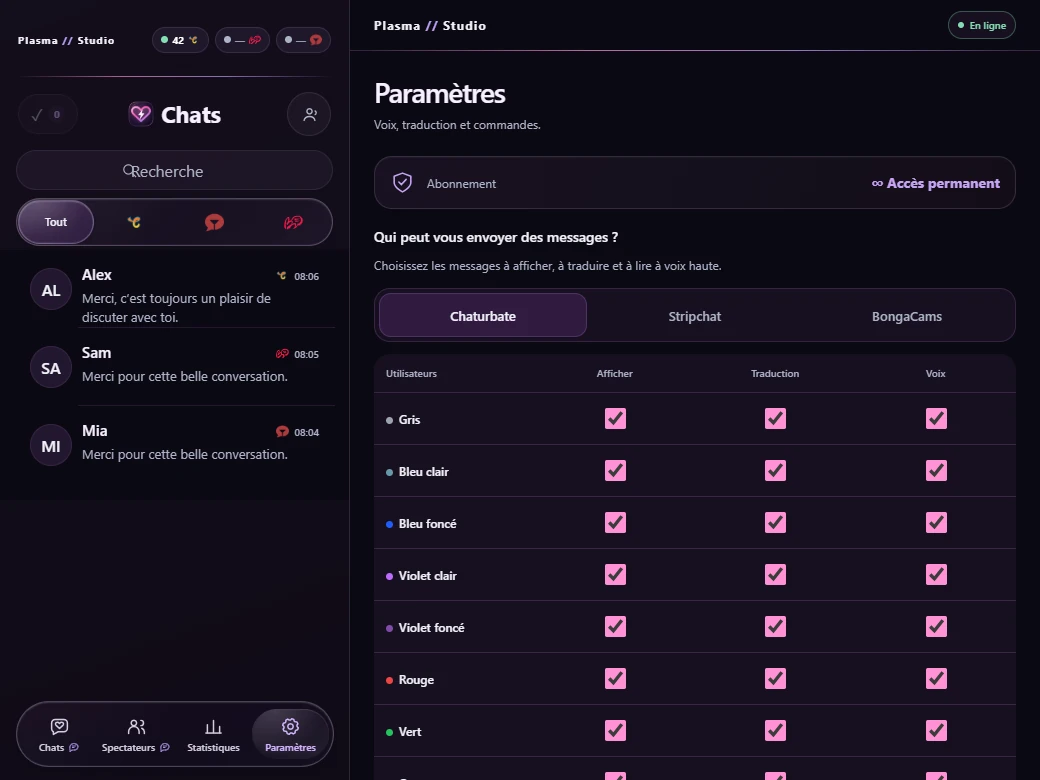
Task: Open Spectateurs from the bottom navigation
Action: [136, 735]
